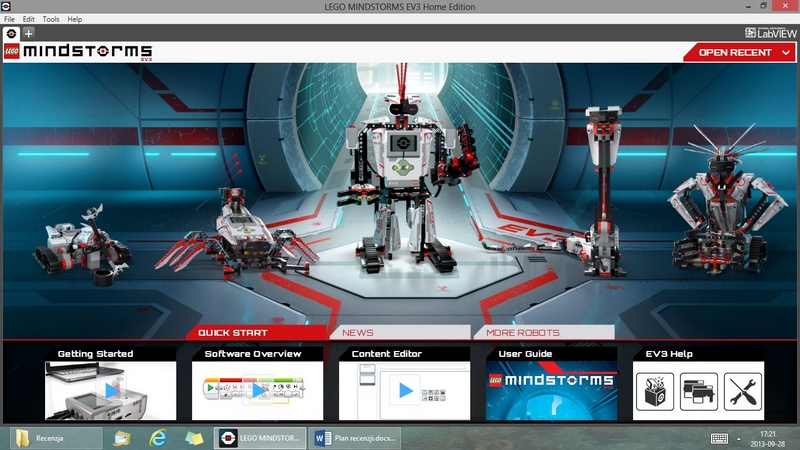Click the window title bar app icon

pyautogui.click(x=6, y=6)
